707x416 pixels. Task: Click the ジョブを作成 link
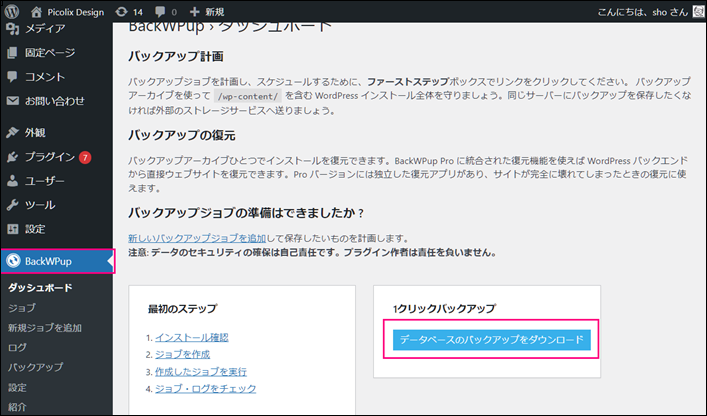pos(183,354)
